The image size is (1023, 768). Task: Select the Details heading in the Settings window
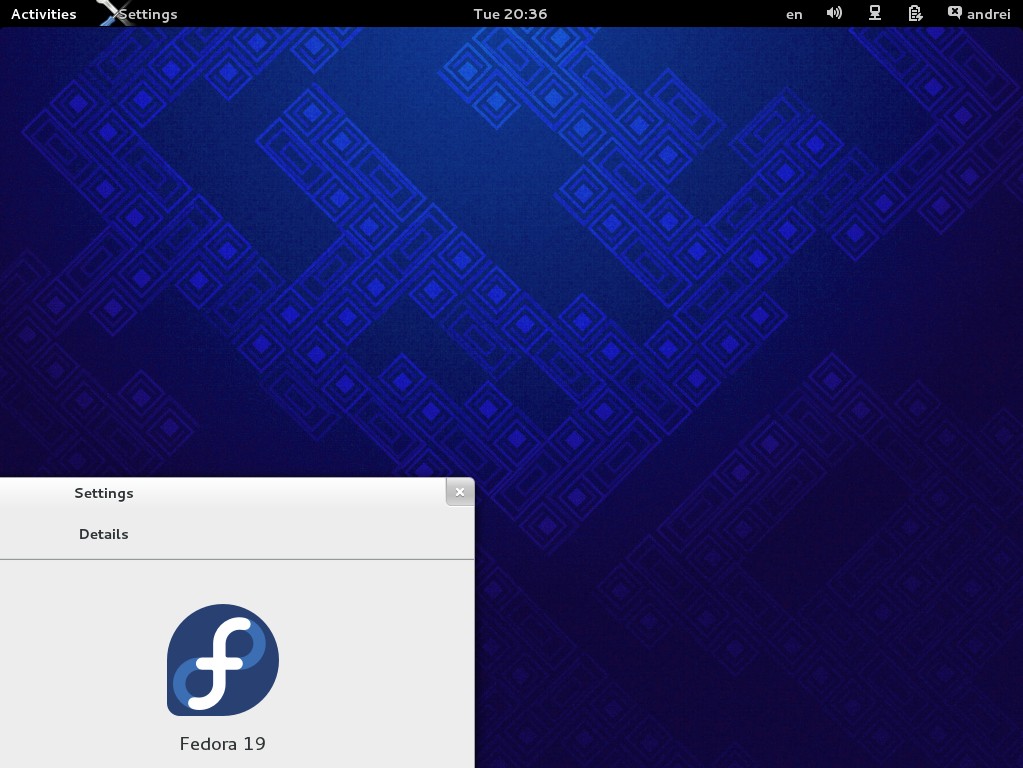point(103,534)
